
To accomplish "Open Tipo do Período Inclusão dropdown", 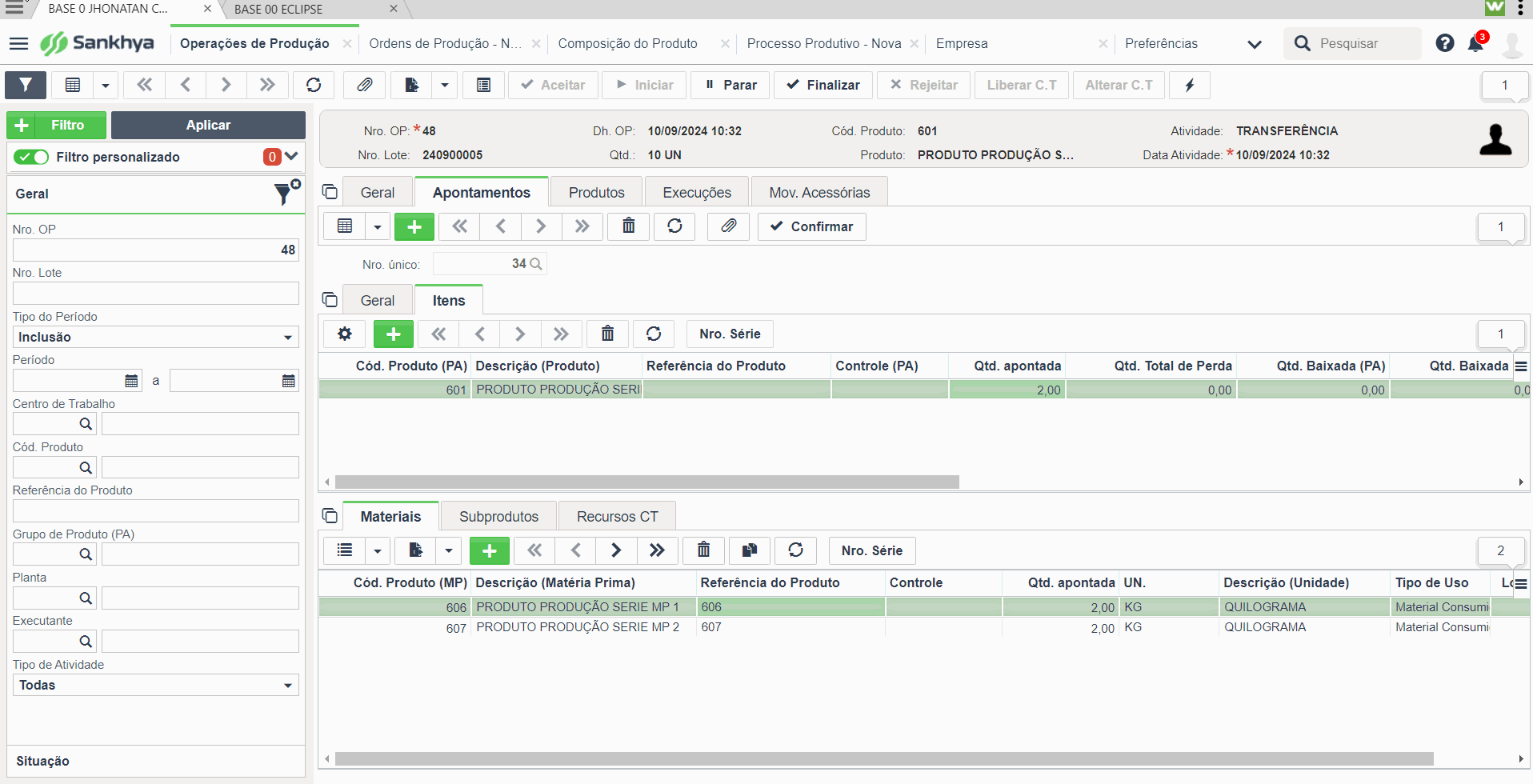I will (156, 337).
